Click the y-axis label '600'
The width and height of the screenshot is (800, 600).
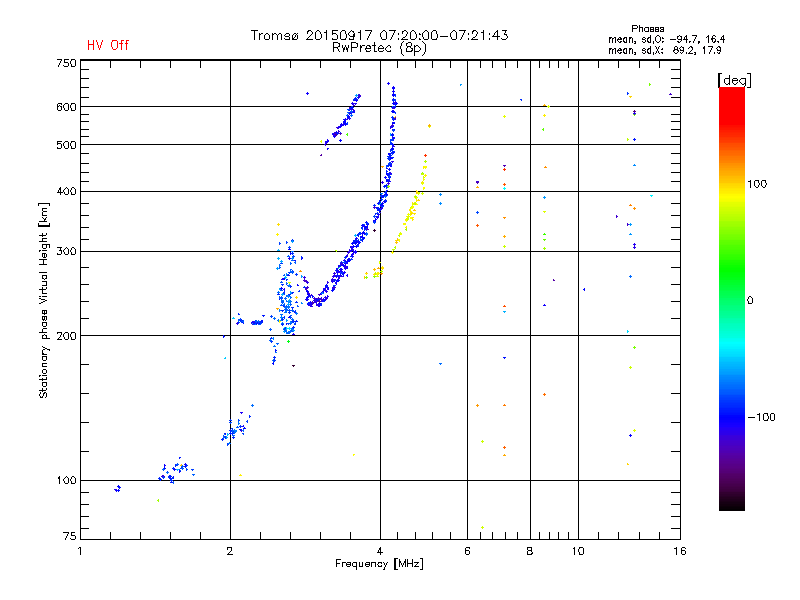click(x=66, y=107)
